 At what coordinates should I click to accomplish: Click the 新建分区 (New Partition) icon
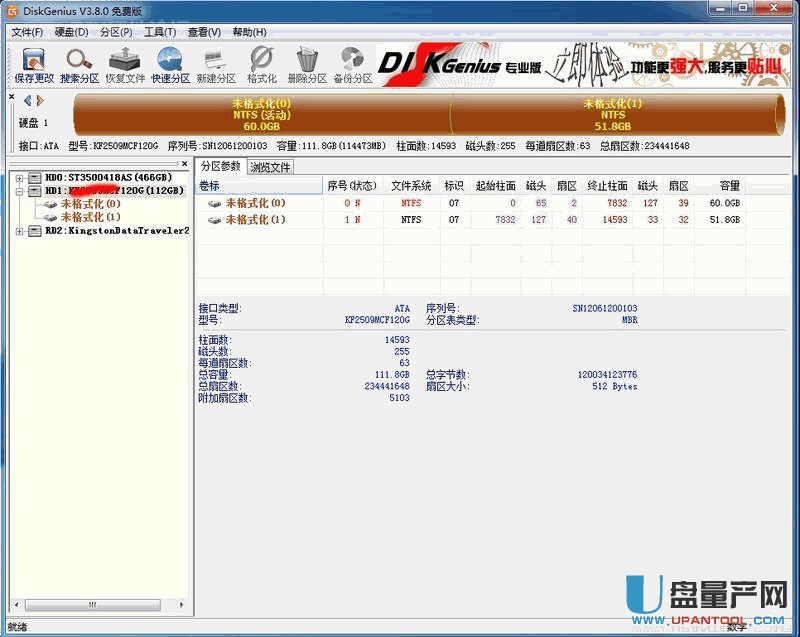point(215,64)
